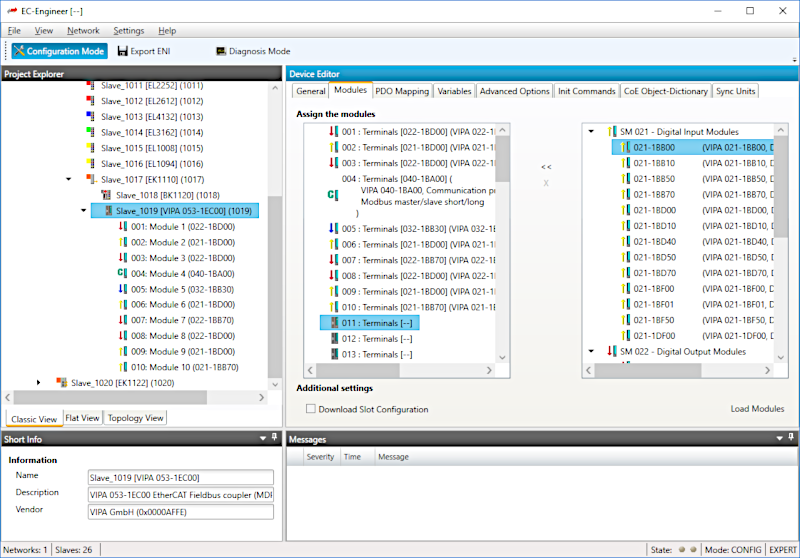Click the icon of Slave_1018 [BK1120]

[x=106, y=195]
